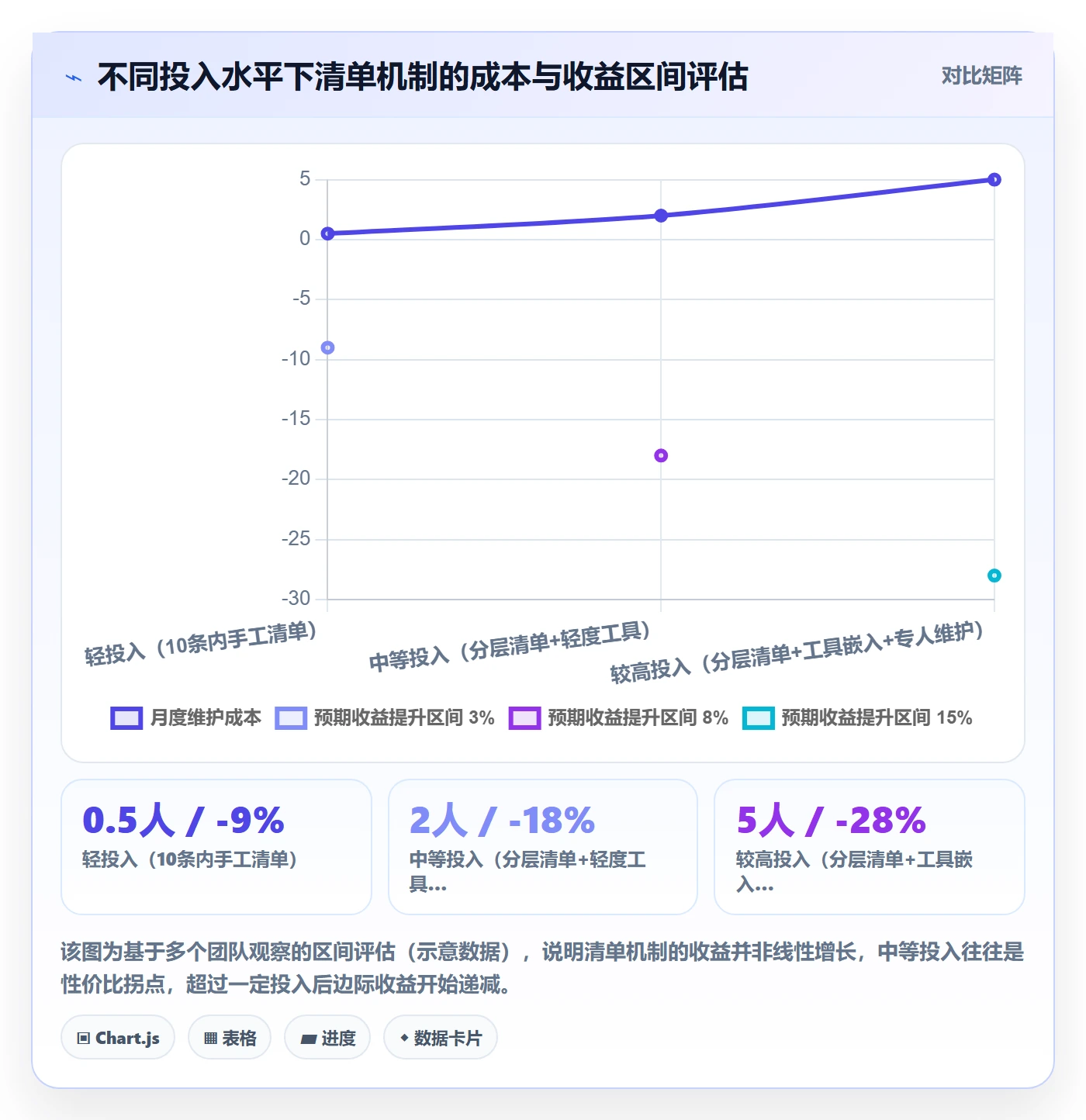
Task: Click the 数据卡片 tag chip
Action: [441, 1038]
